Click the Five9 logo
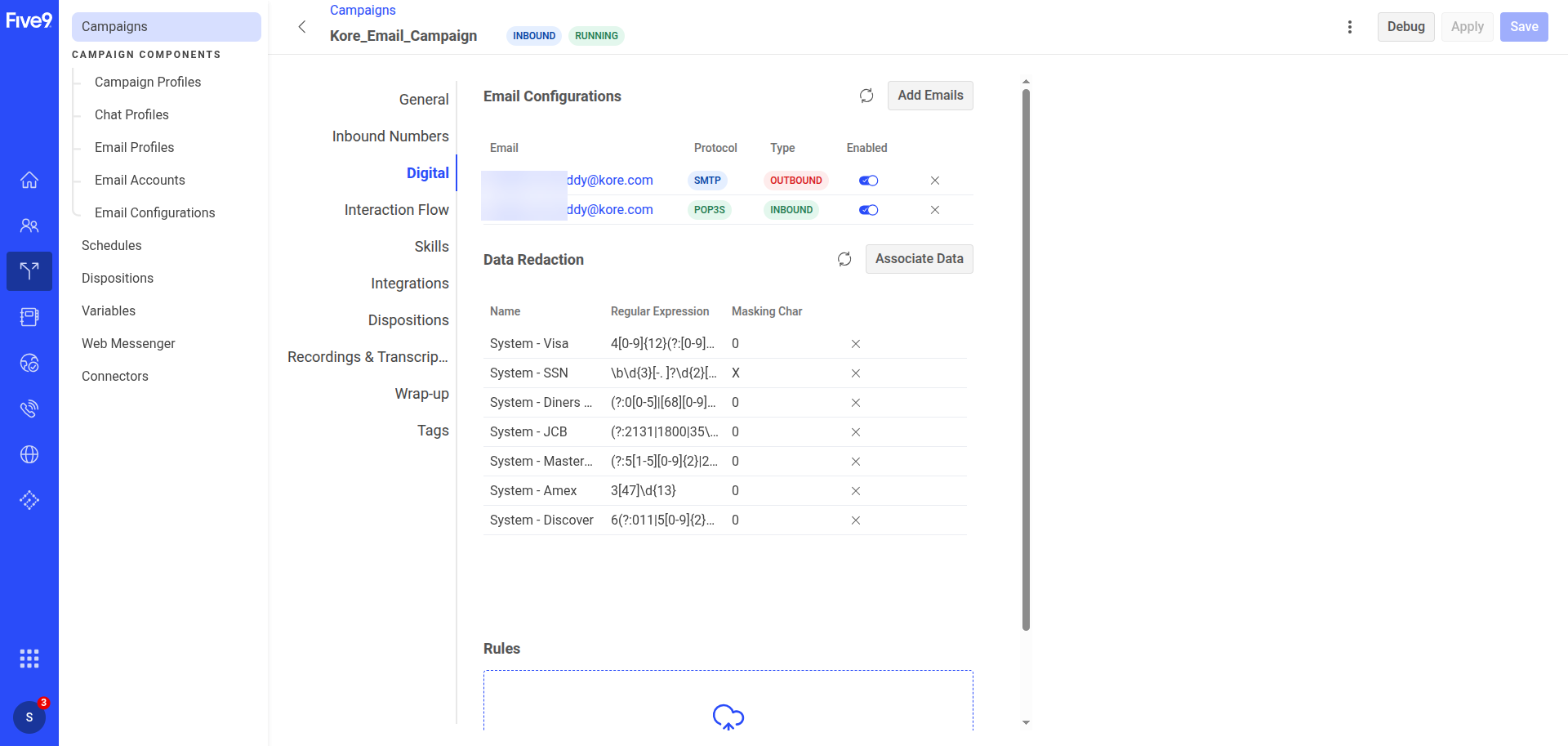This screenshot has height=746, width=1568. tap(29, 20)
